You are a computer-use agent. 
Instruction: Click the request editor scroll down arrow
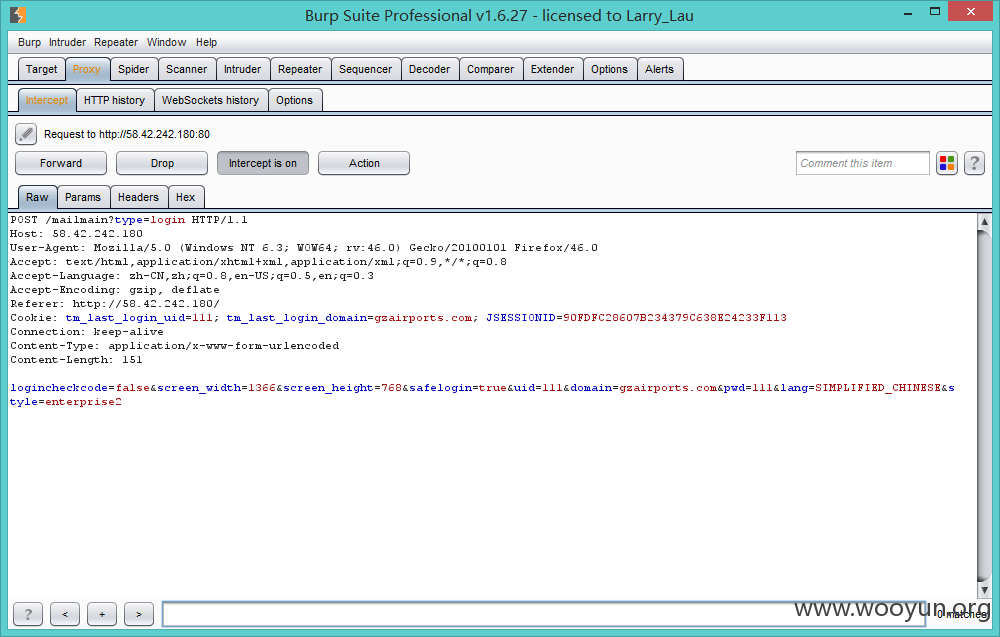tap(984, 590)
